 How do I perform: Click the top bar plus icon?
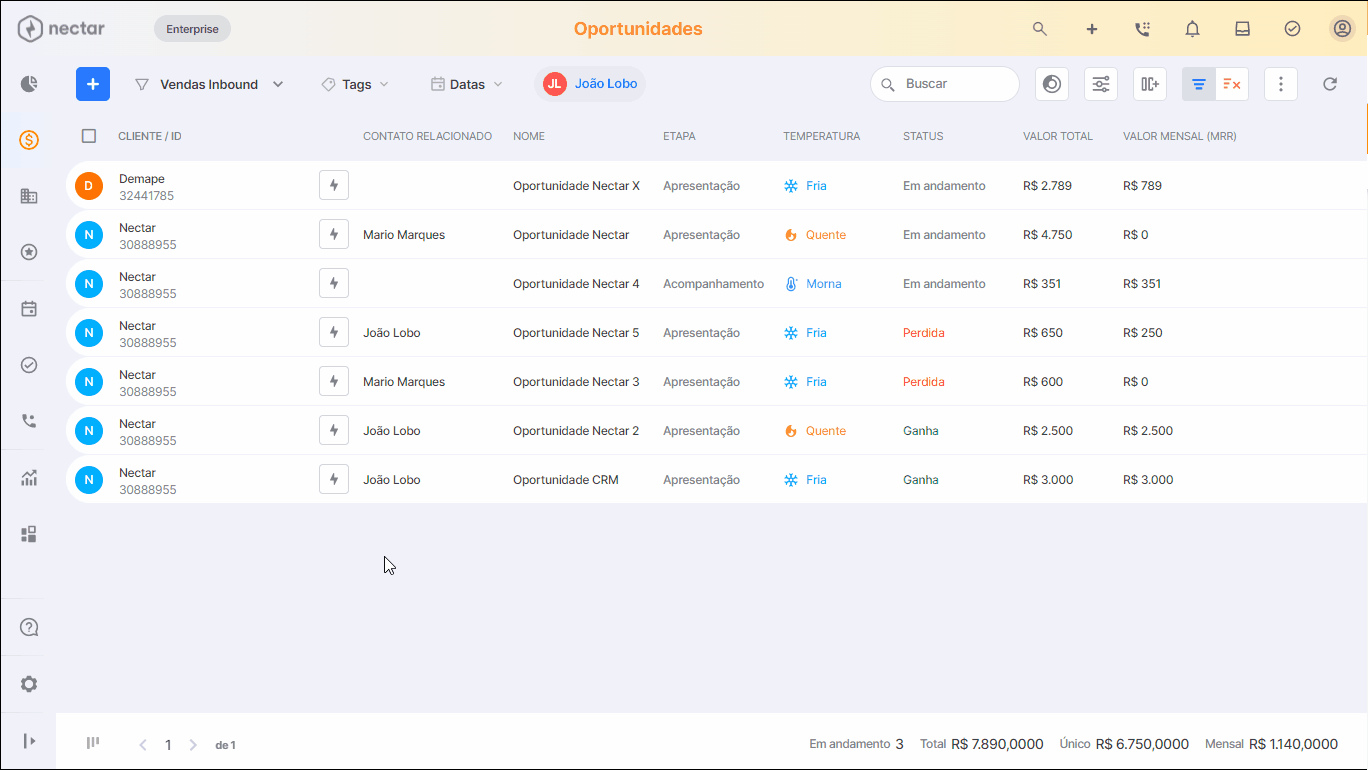coord(1092,29)
